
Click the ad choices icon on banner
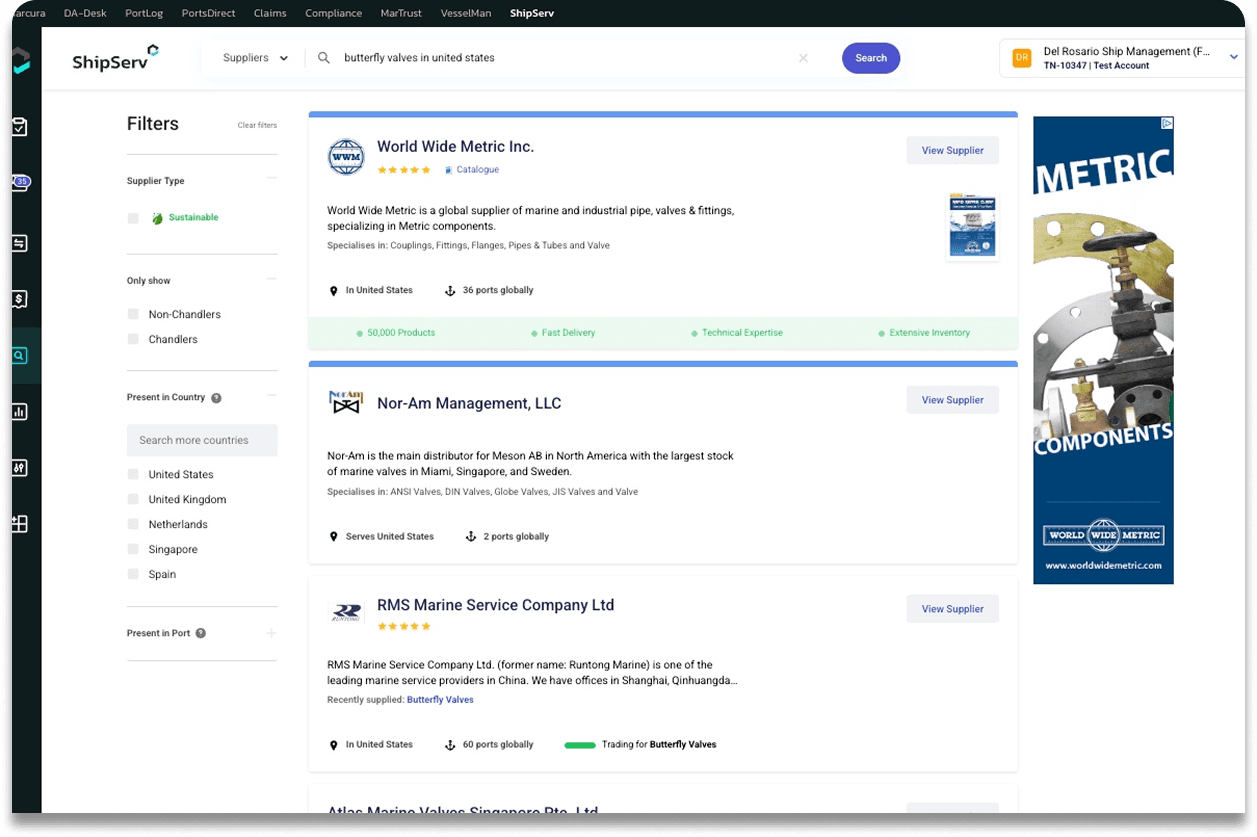pos(1166,123)
